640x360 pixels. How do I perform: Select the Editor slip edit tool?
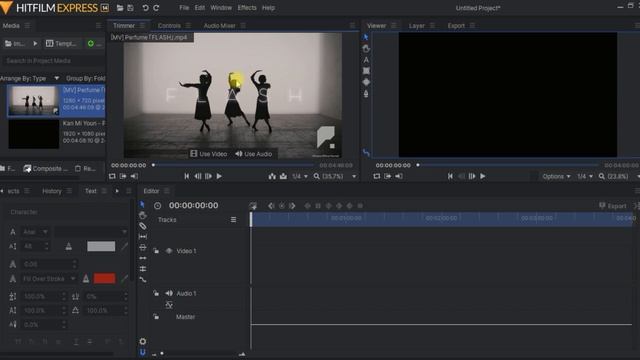(142, 237)
